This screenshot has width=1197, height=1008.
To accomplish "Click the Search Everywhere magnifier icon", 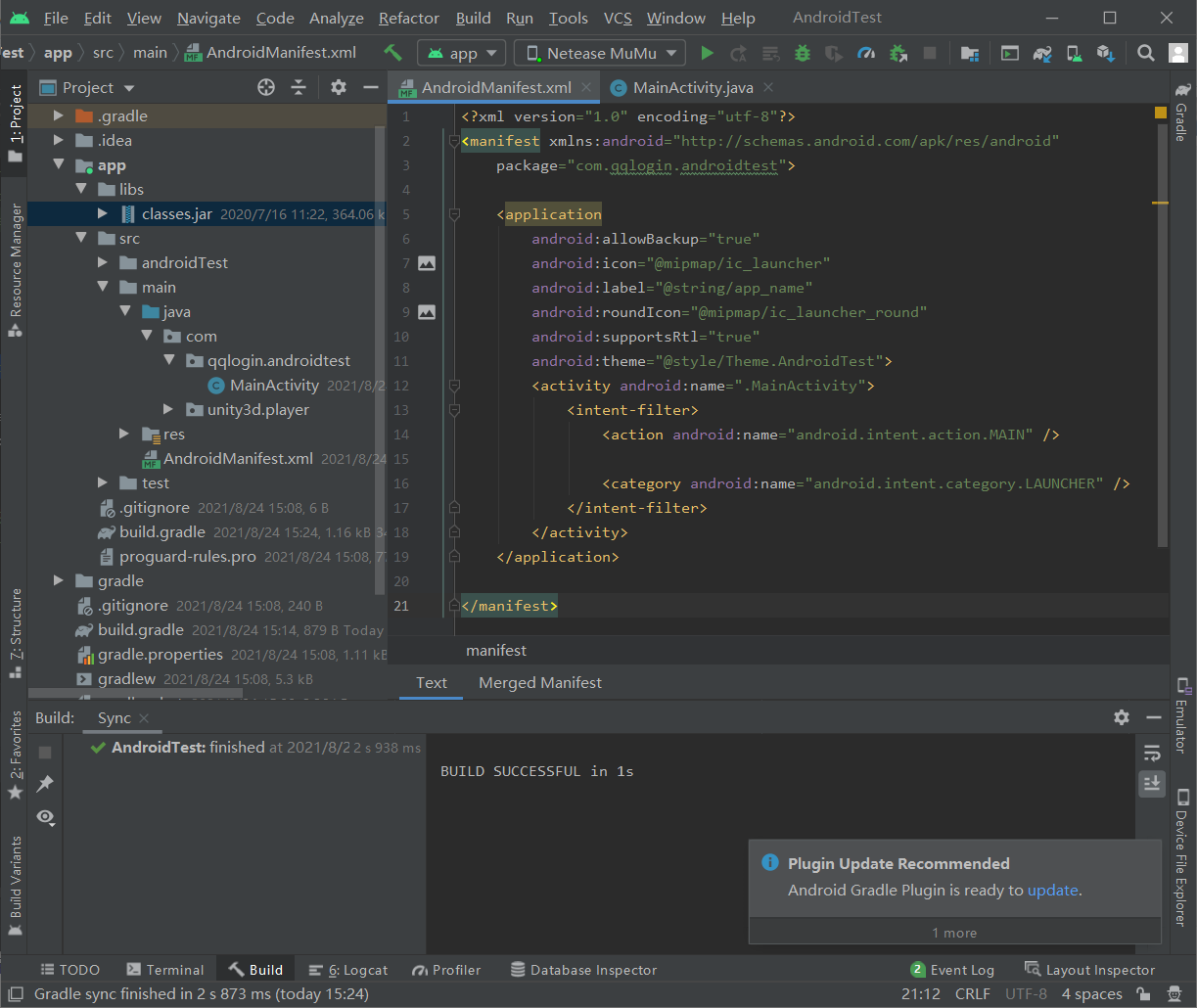I will pos(1146,53).
